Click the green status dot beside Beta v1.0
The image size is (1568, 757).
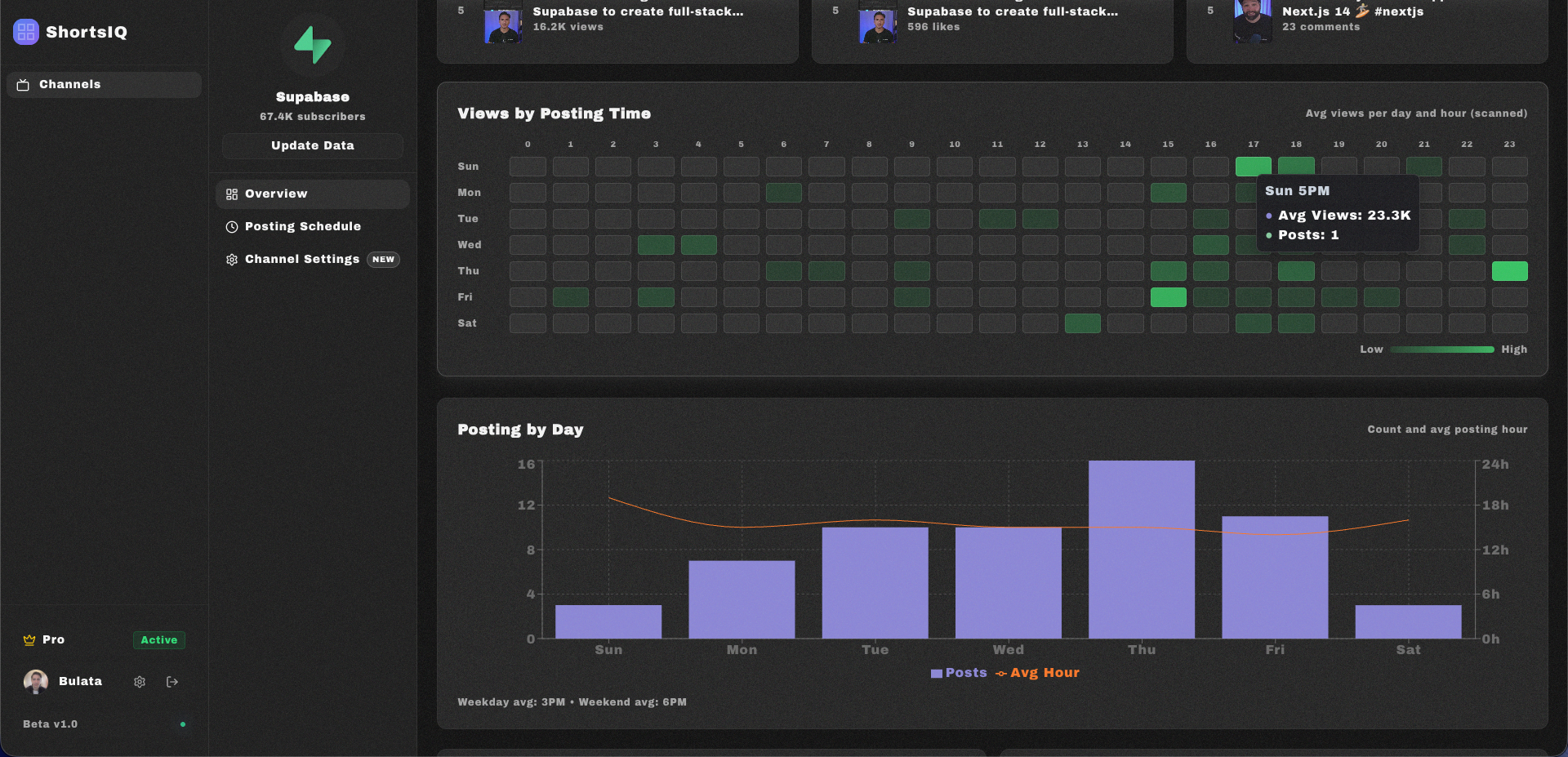[x=183, y=724]
